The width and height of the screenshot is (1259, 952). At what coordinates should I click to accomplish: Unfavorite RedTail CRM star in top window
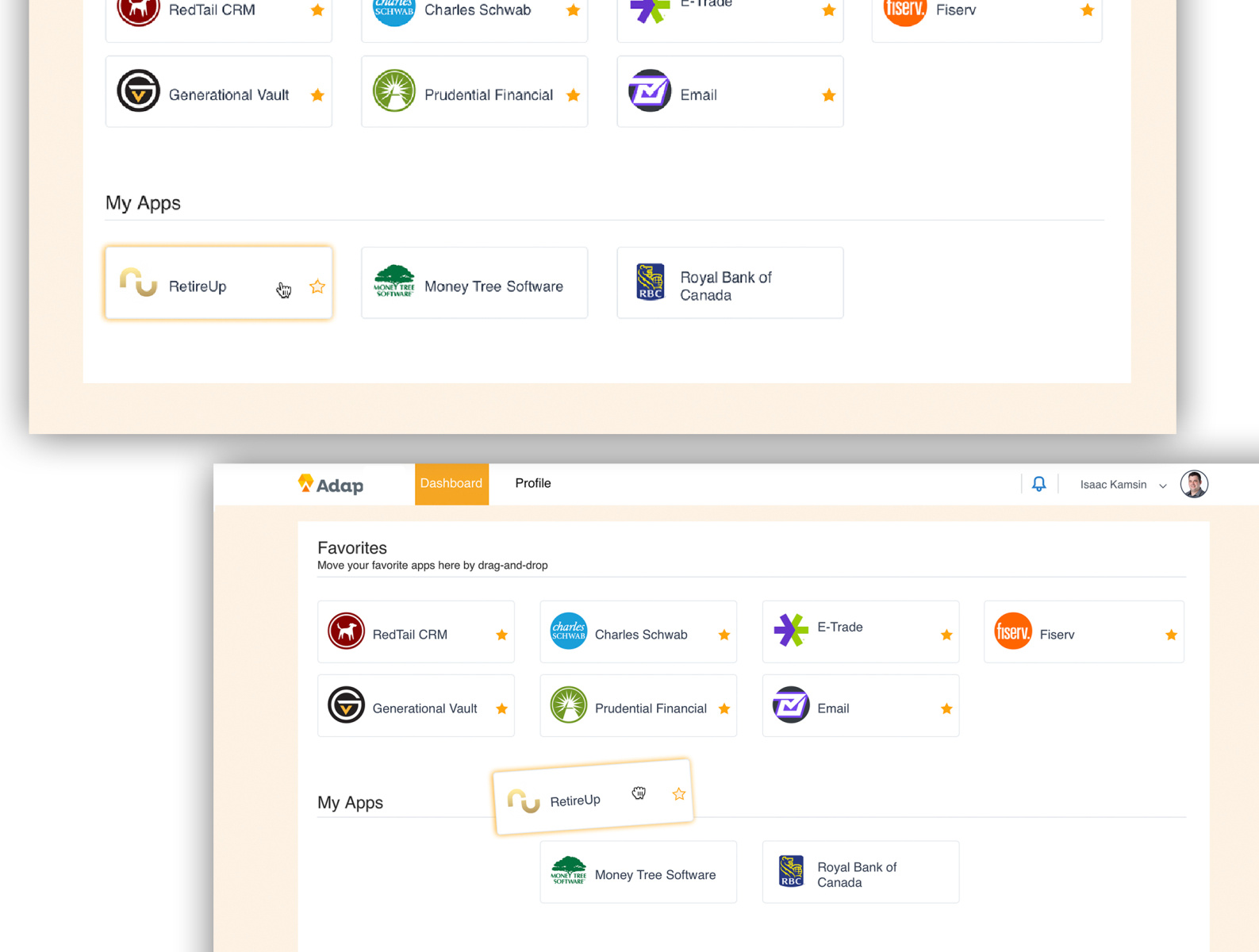click(317, 10)
